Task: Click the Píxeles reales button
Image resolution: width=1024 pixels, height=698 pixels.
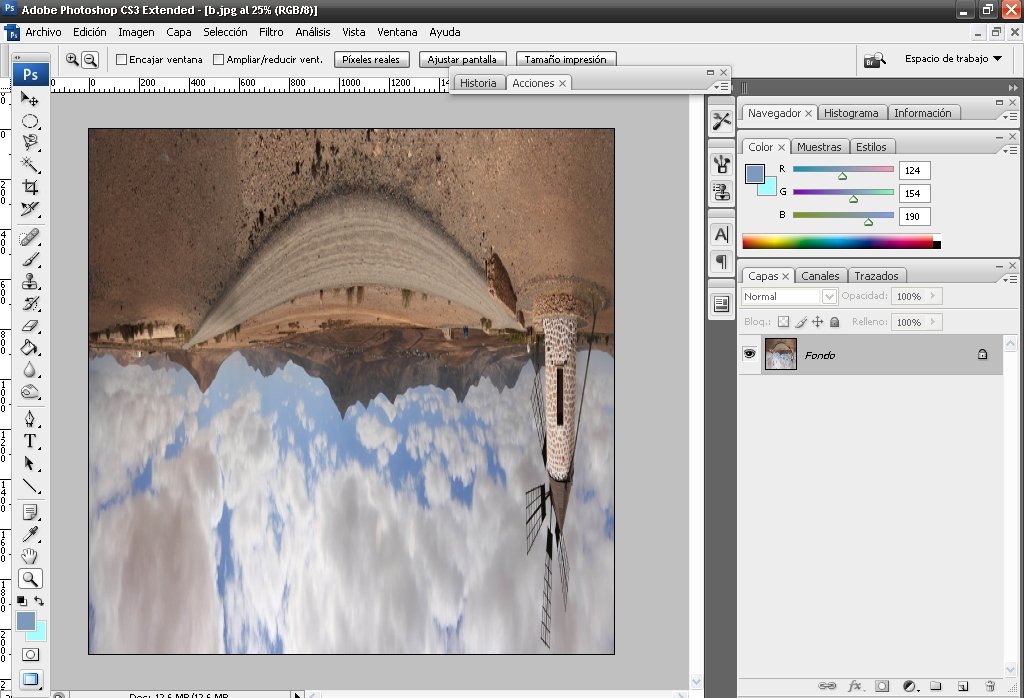Action: tap(371, 60)
